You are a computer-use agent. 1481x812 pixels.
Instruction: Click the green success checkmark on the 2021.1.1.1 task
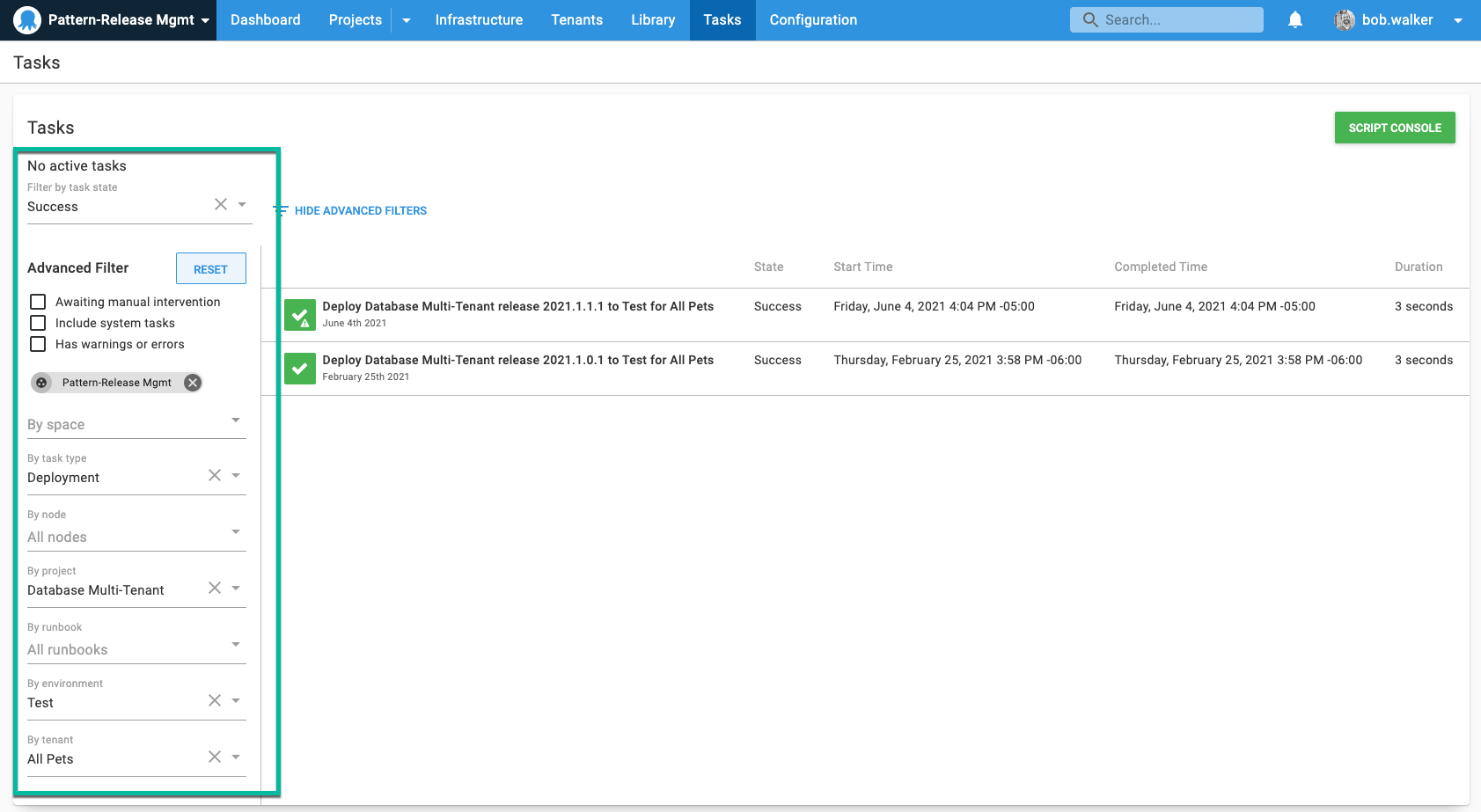click(x=299, y=315)
